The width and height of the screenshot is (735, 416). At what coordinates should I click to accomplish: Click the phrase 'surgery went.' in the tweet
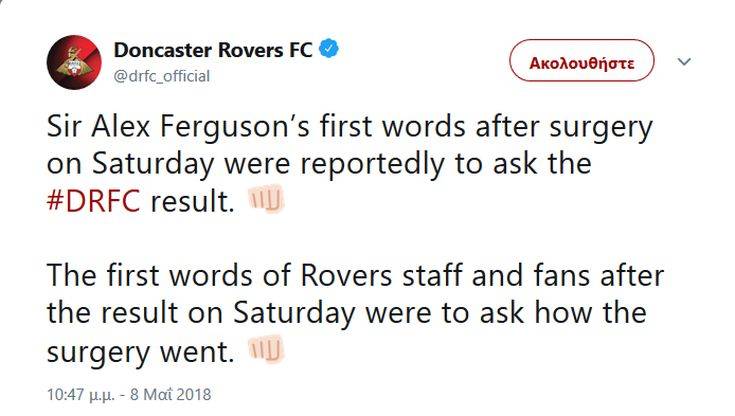point(140,350)
